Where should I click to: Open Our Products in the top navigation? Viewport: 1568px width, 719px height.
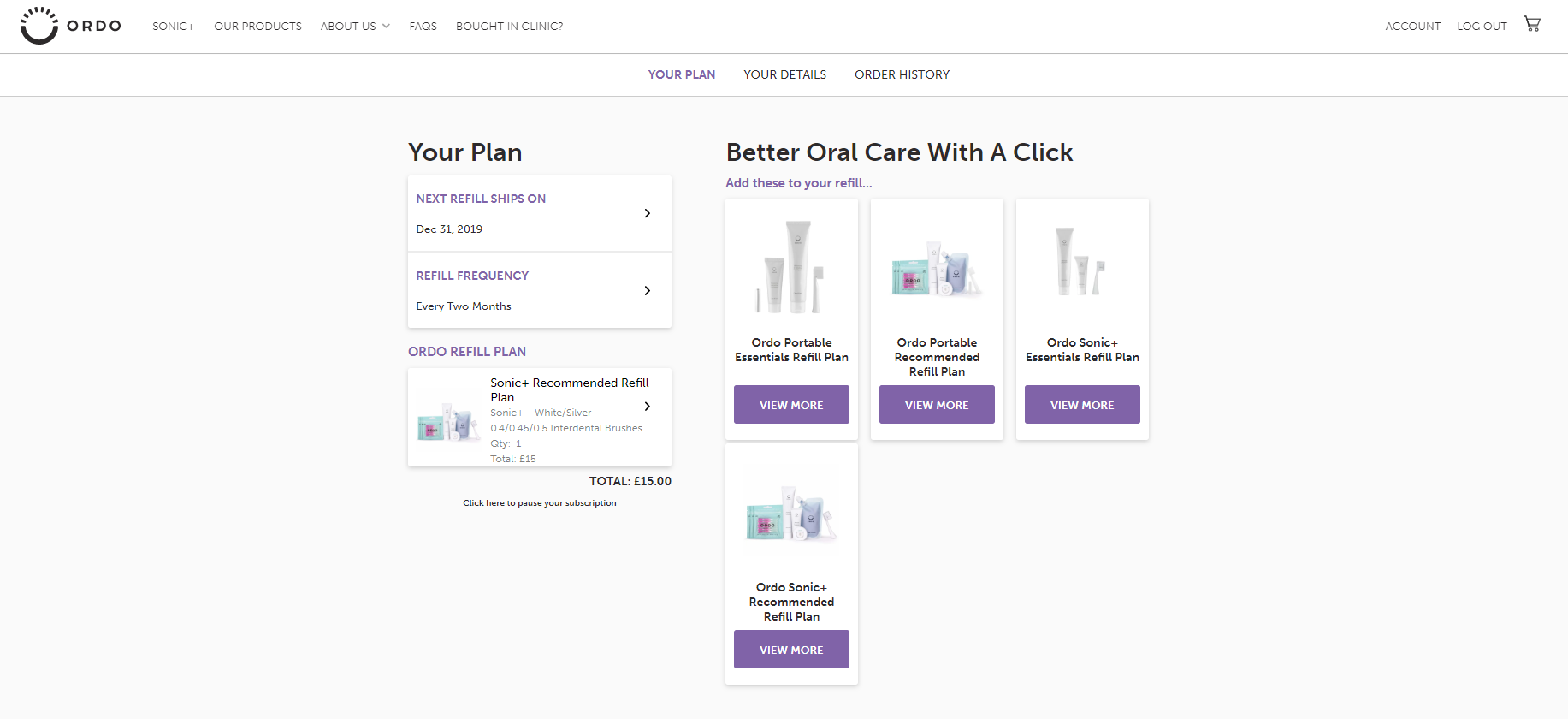click(x=257, y=27)
